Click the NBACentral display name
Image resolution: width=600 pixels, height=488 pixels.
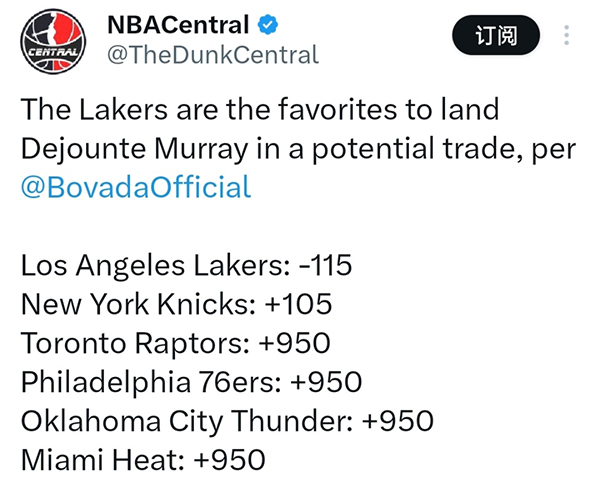click(x=178, y=25)
